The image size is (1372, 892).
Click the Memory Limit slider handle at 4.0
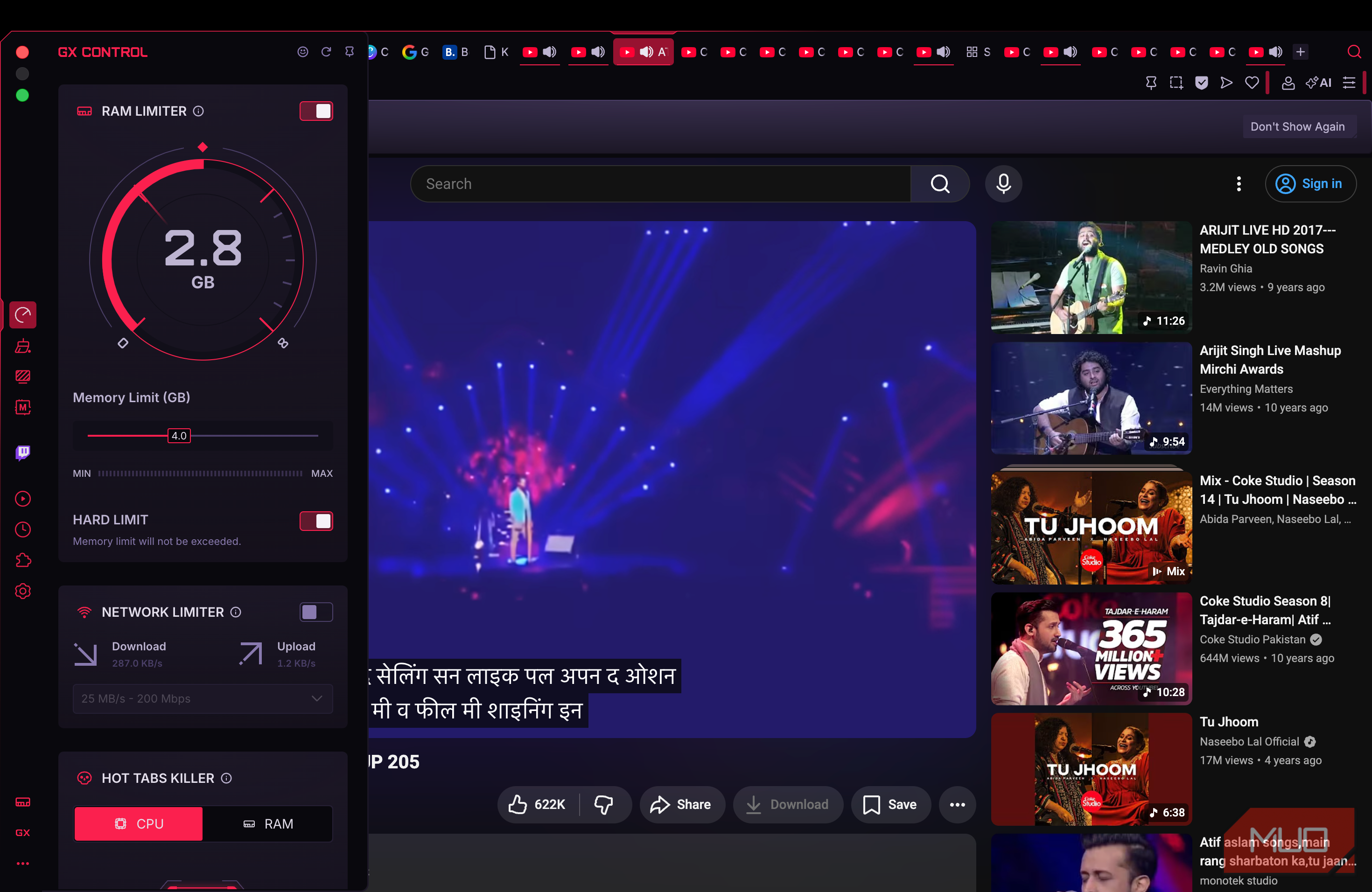(179, 436)
